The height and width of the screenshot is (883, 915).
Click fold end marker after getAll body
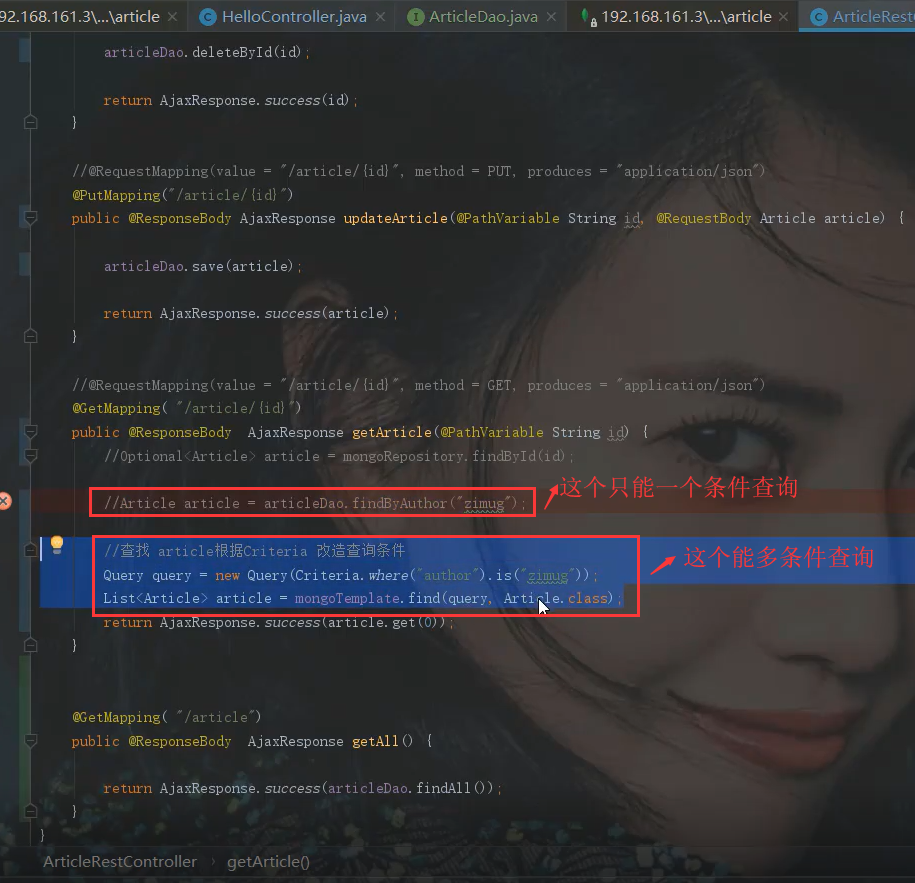(30, 811)
